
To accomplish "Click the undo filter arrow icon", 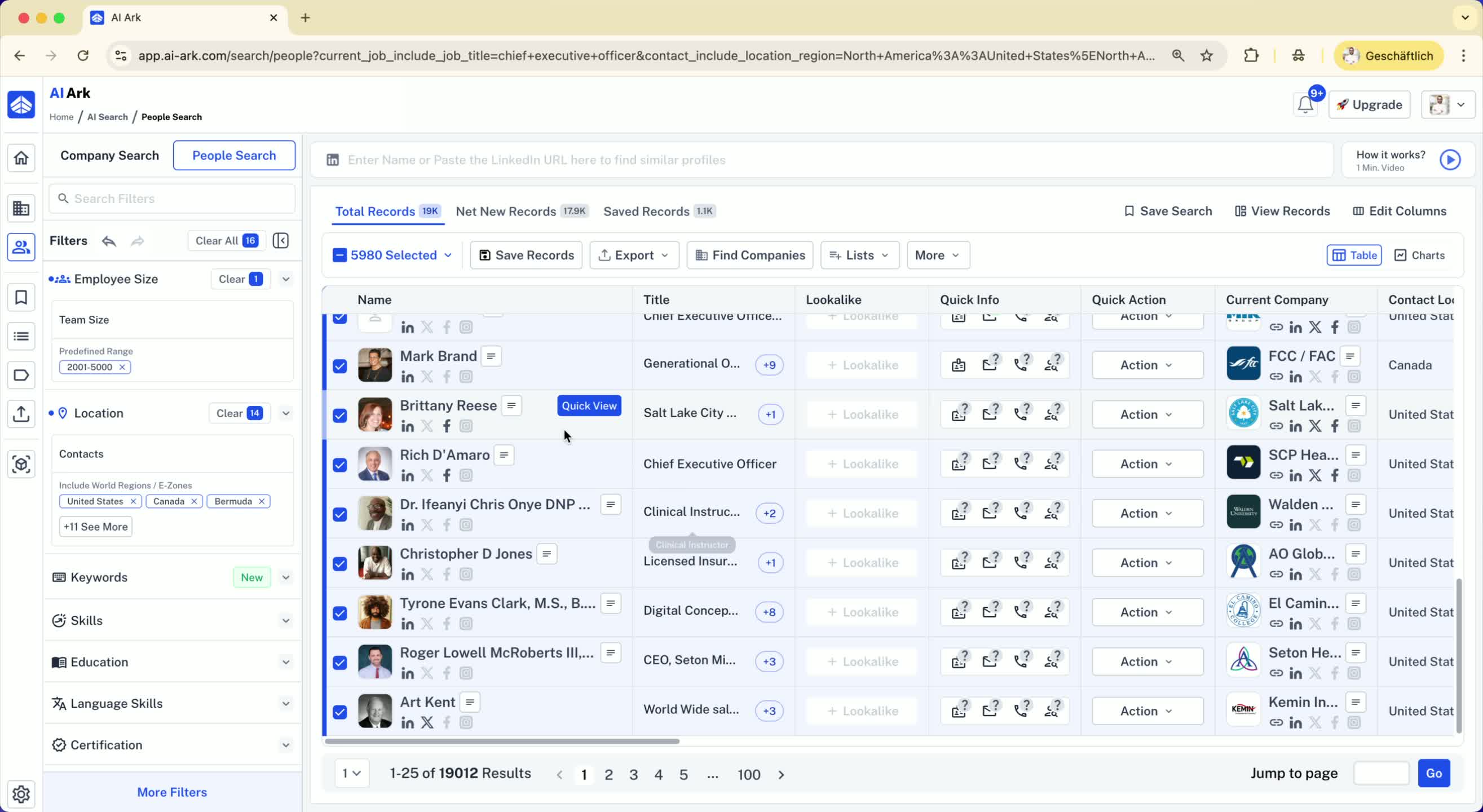I will [109, 241].
